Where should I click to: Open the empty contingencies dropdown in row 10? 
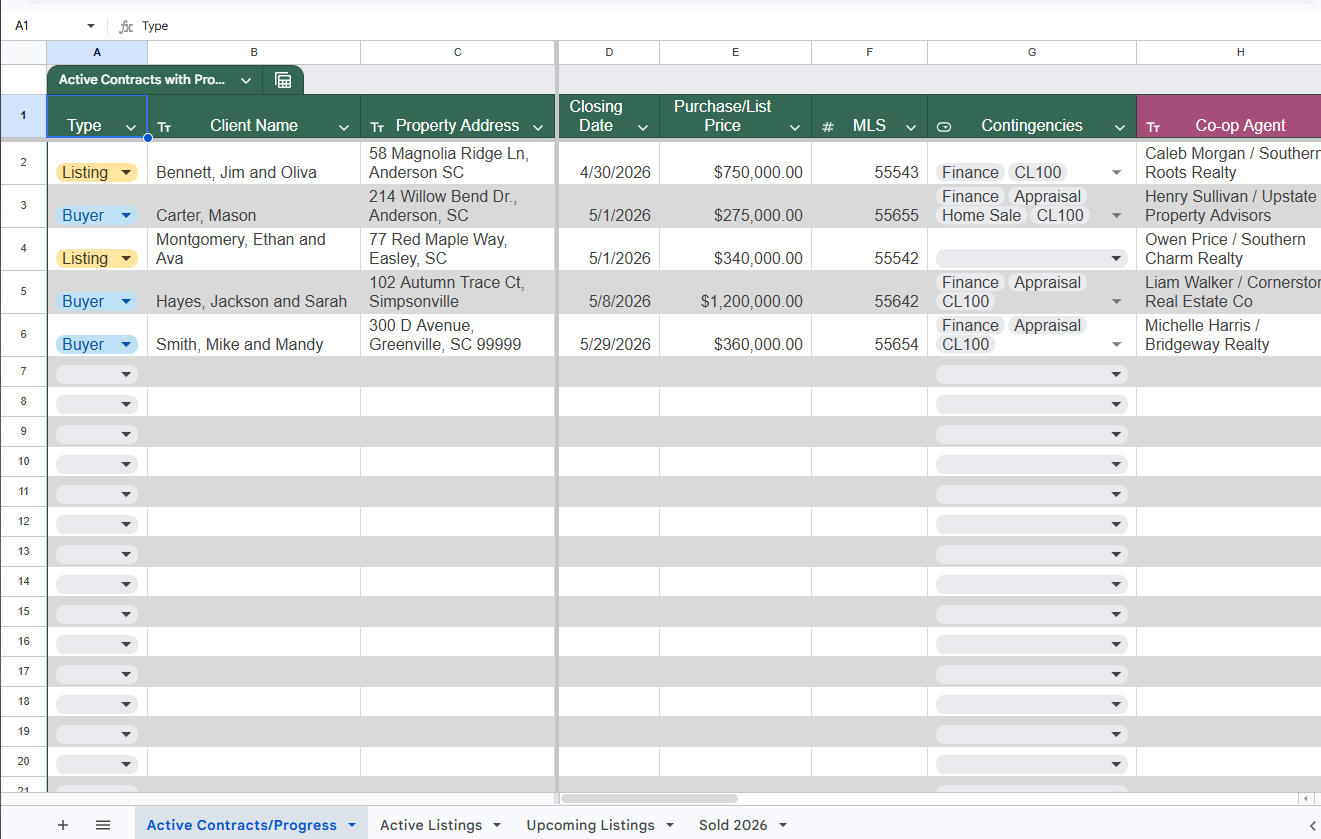(x=1031, y=464)
